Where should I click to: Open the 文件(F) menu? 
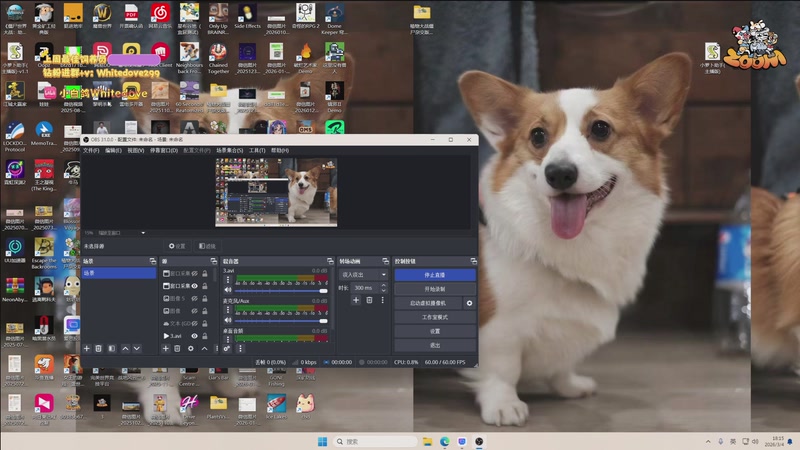click(x=91, y=150)
